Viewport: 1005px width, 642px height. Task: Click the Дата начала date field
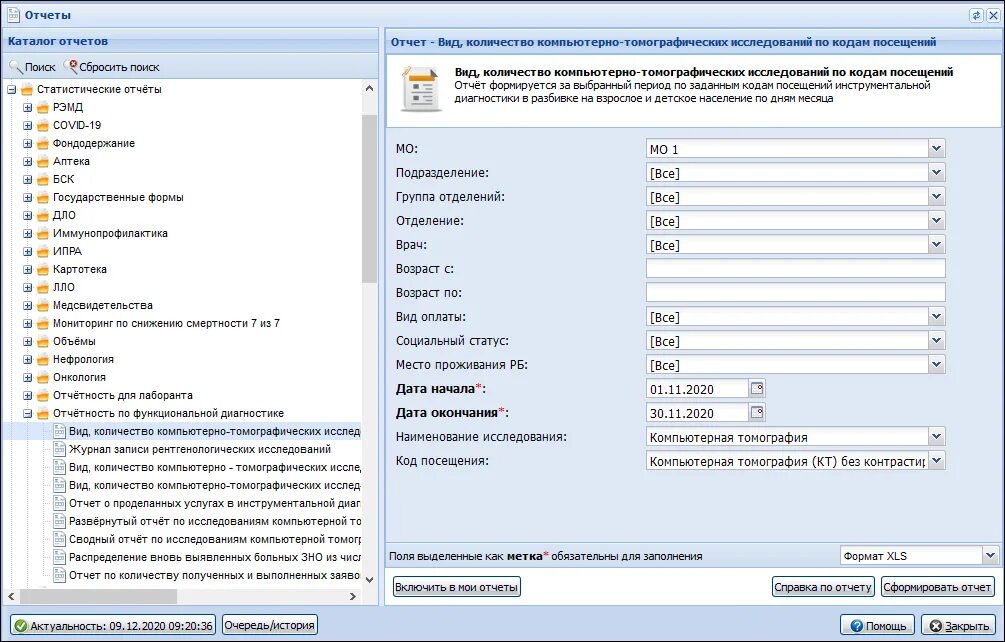[697, 389]
